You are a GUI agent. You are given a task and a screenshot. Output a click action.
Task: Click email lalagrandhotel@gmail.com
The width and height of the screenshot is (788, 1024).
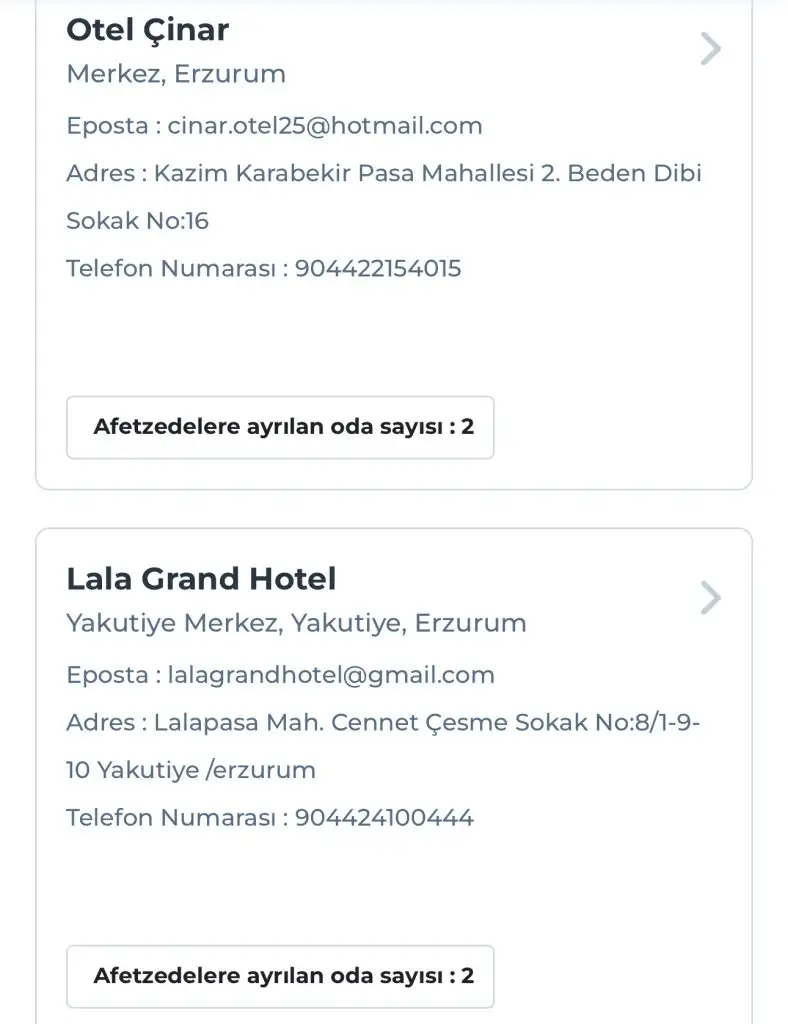(x=330, y=675)
